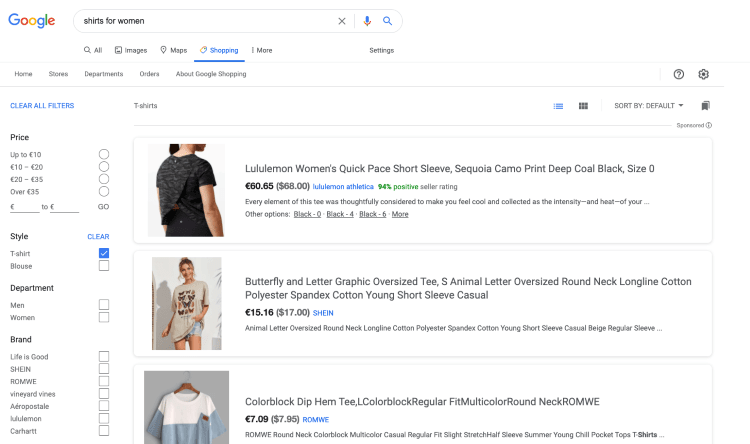This screenshot has height=444, width=750.
Task: Select Black - 6 option
Action: (373, 214)
